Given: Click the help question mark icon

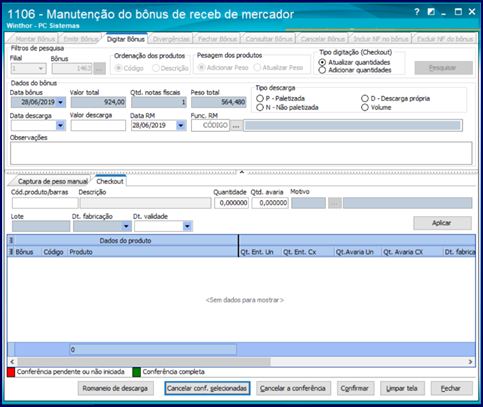Looking at the screenshot, I should click(x=417, y=12).
